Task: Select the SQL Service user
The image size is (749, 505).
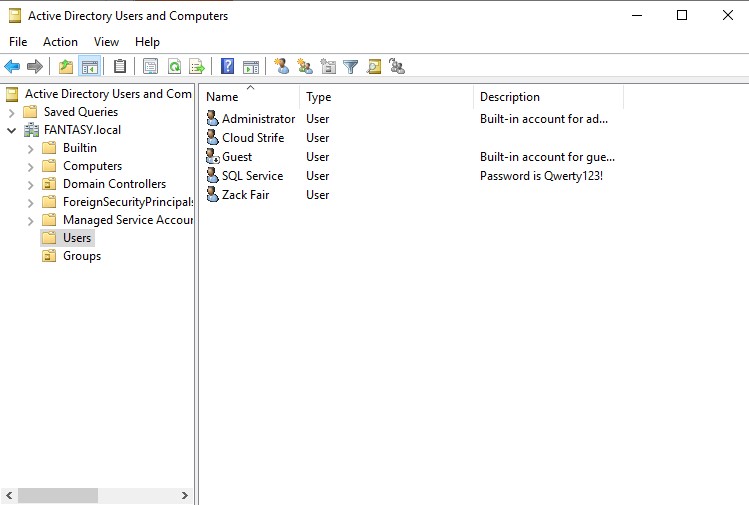Action: point(252,176)
